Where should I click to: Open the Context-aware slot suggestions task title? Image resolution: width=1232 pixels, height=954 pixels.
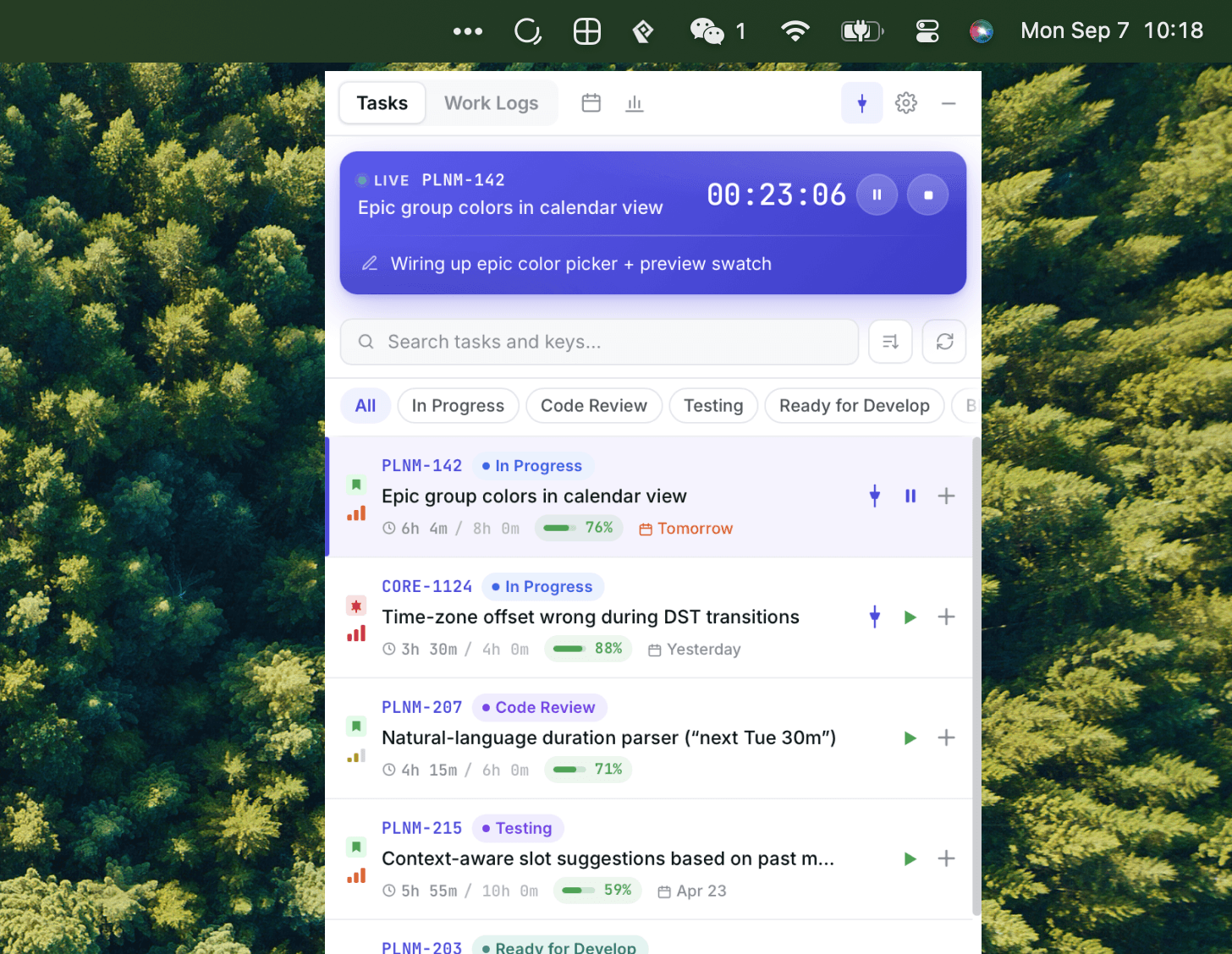click(608, 859)
